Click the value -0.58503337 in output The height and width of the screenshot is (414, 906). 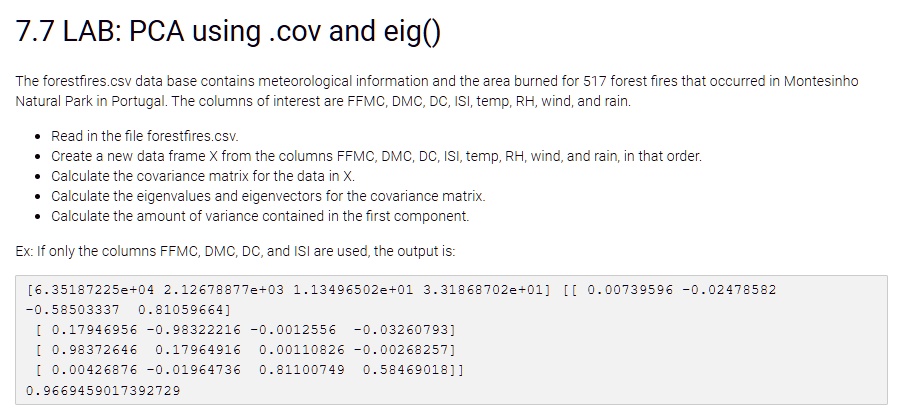pos(73,310)
